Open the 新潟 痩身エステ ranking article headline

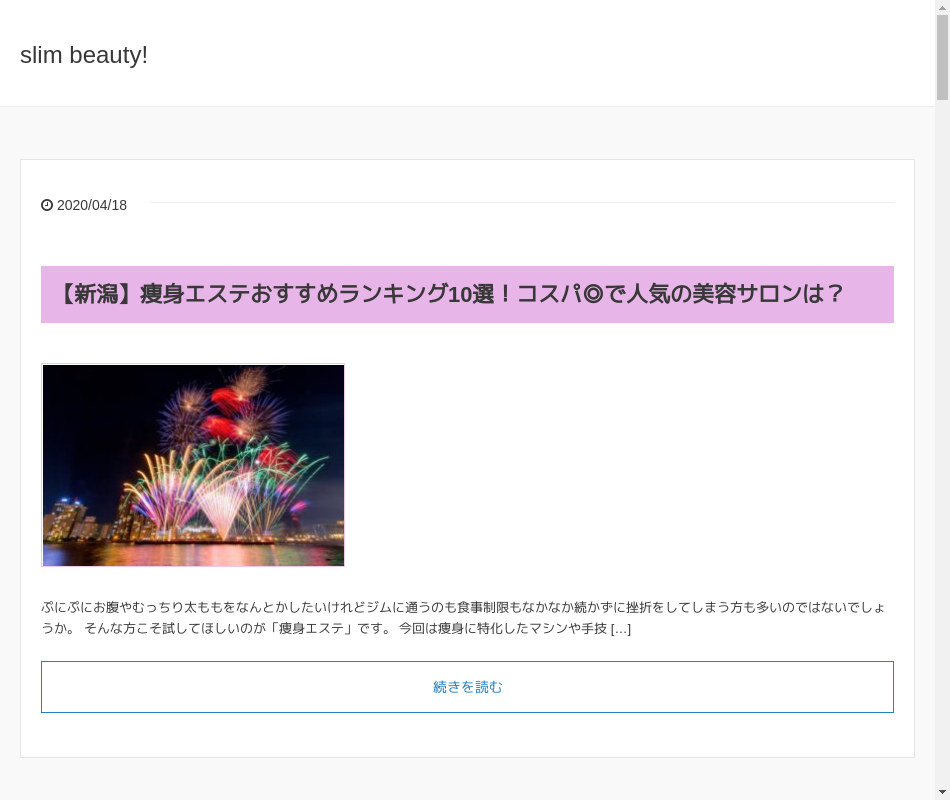click(x=452, y=294)
